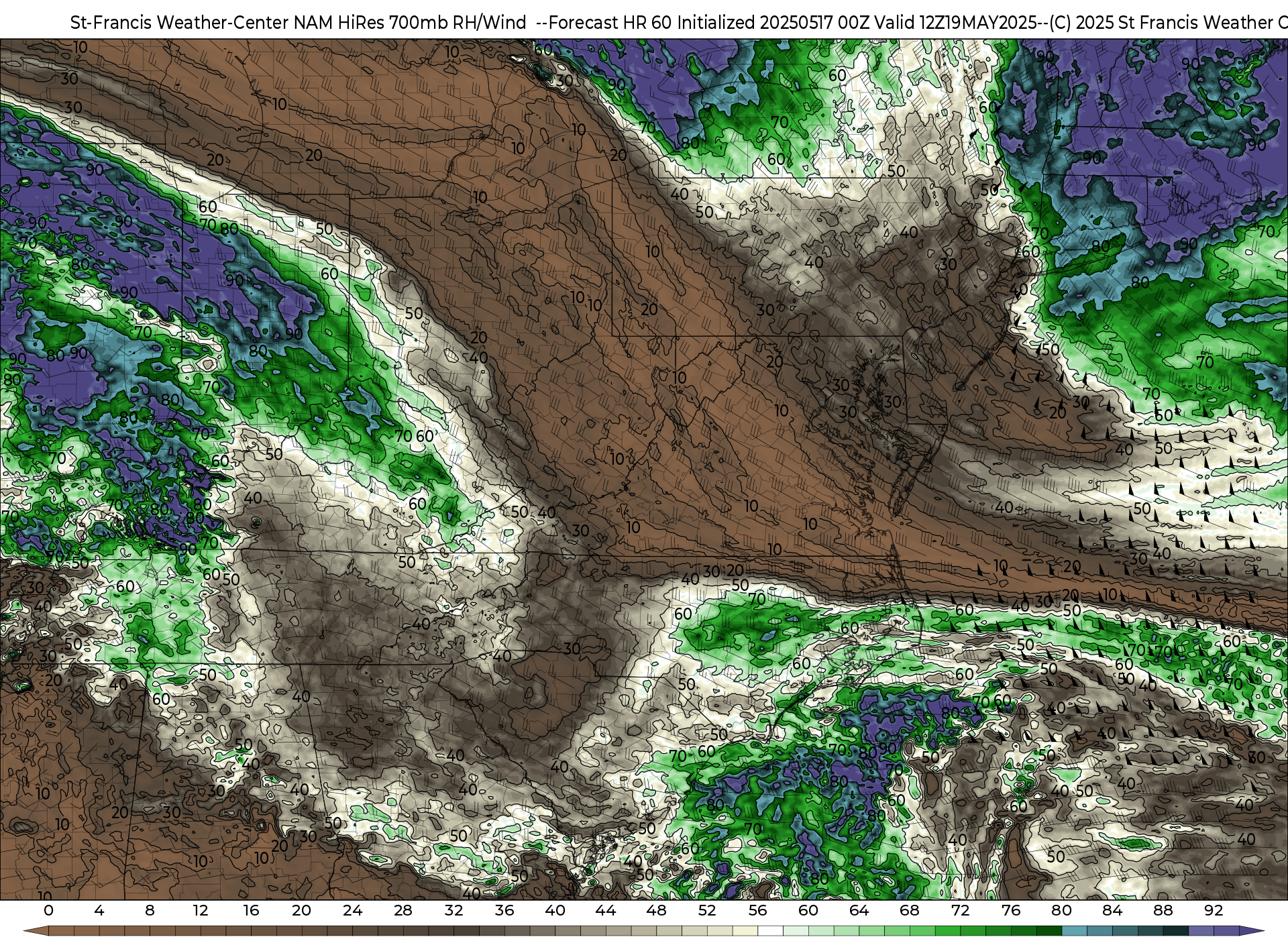This screenshot has height=939, width=1288.
Task: Click the colorbar label '8'
Action: pos(150,911)
